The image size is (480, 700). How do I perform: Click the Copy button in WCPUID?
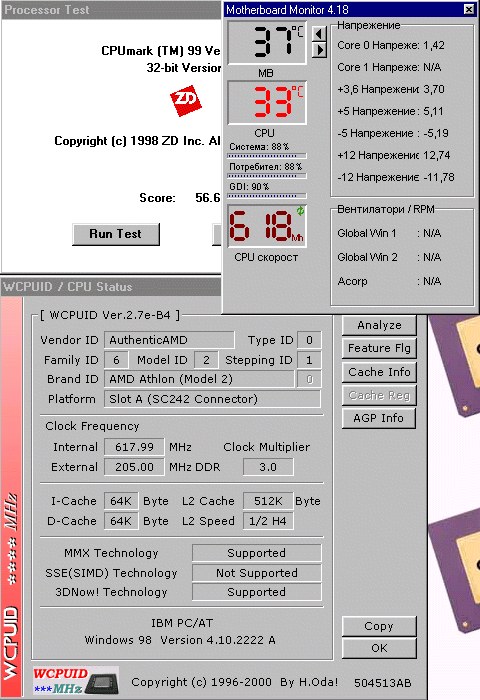point(379,626)
